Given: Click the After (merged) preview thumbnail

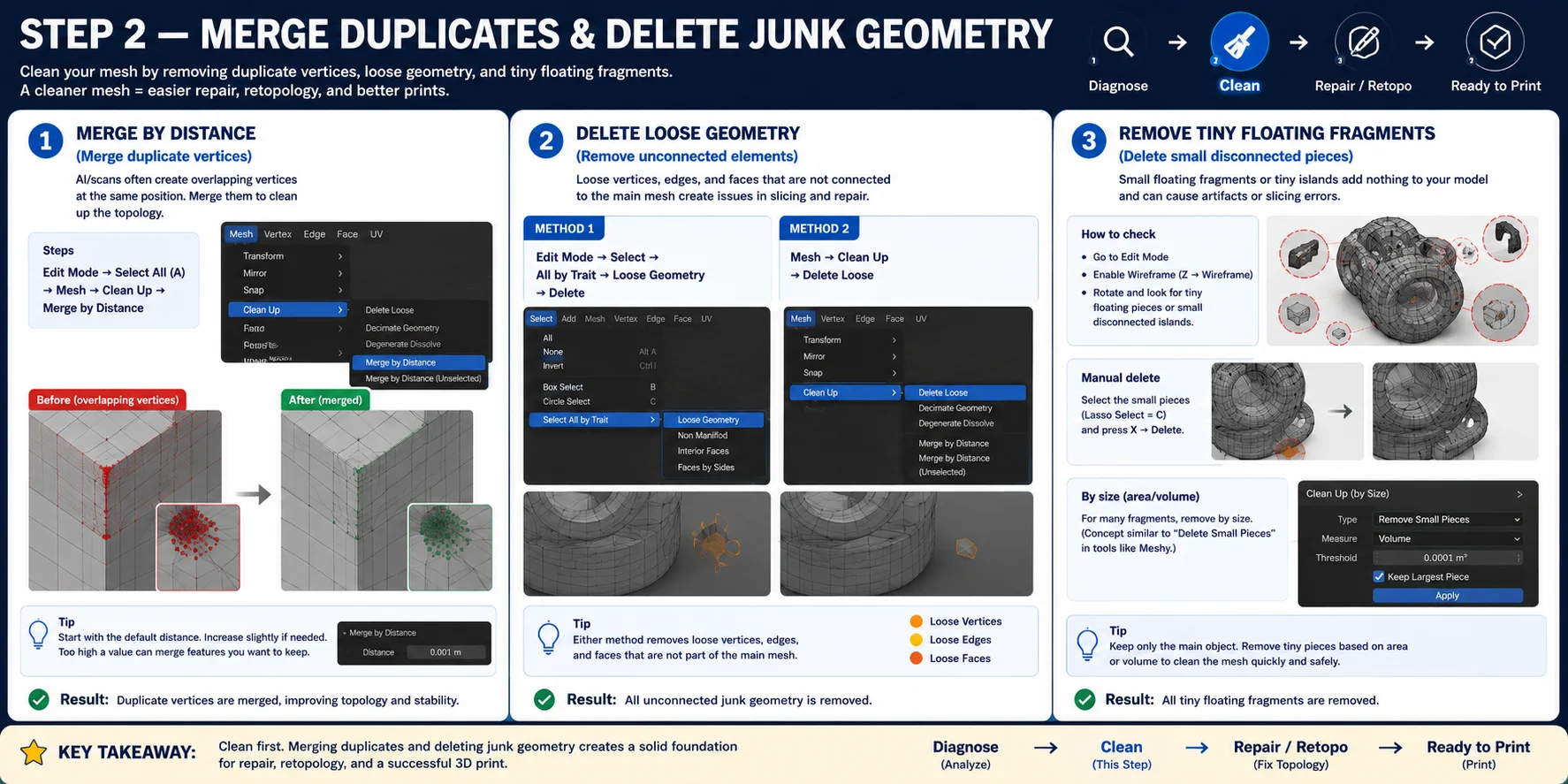Looking at the screenshot, I should 450,547.
